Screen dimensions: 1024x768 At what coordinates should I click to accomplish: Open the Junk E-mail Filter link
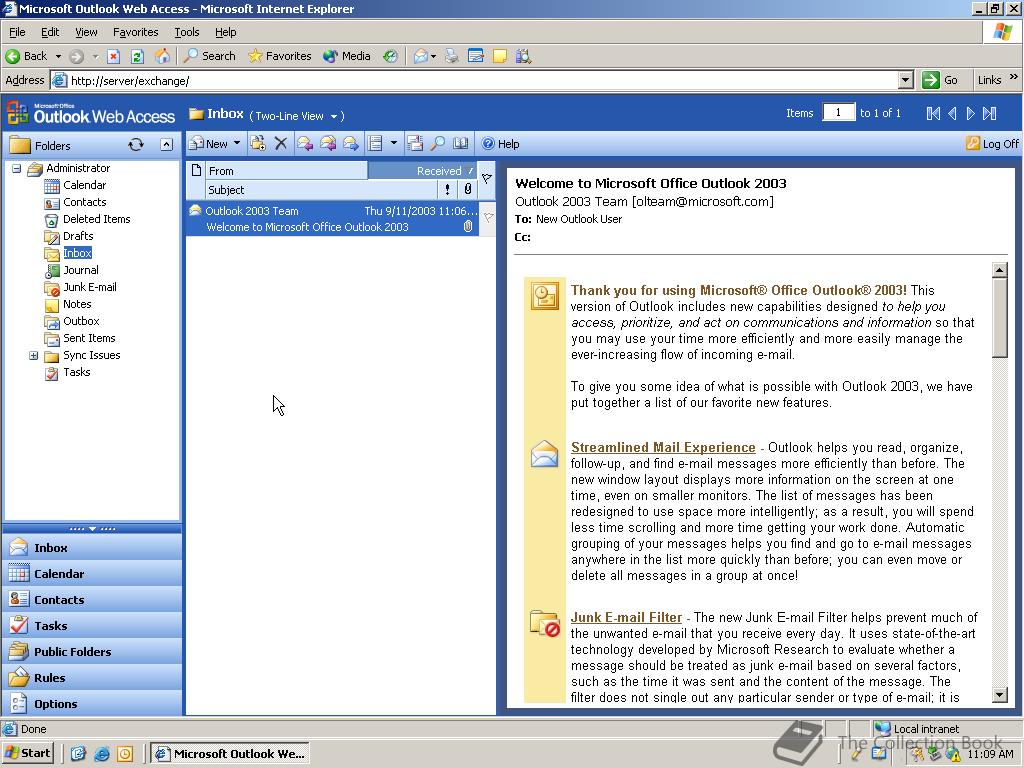pos(626,617)
